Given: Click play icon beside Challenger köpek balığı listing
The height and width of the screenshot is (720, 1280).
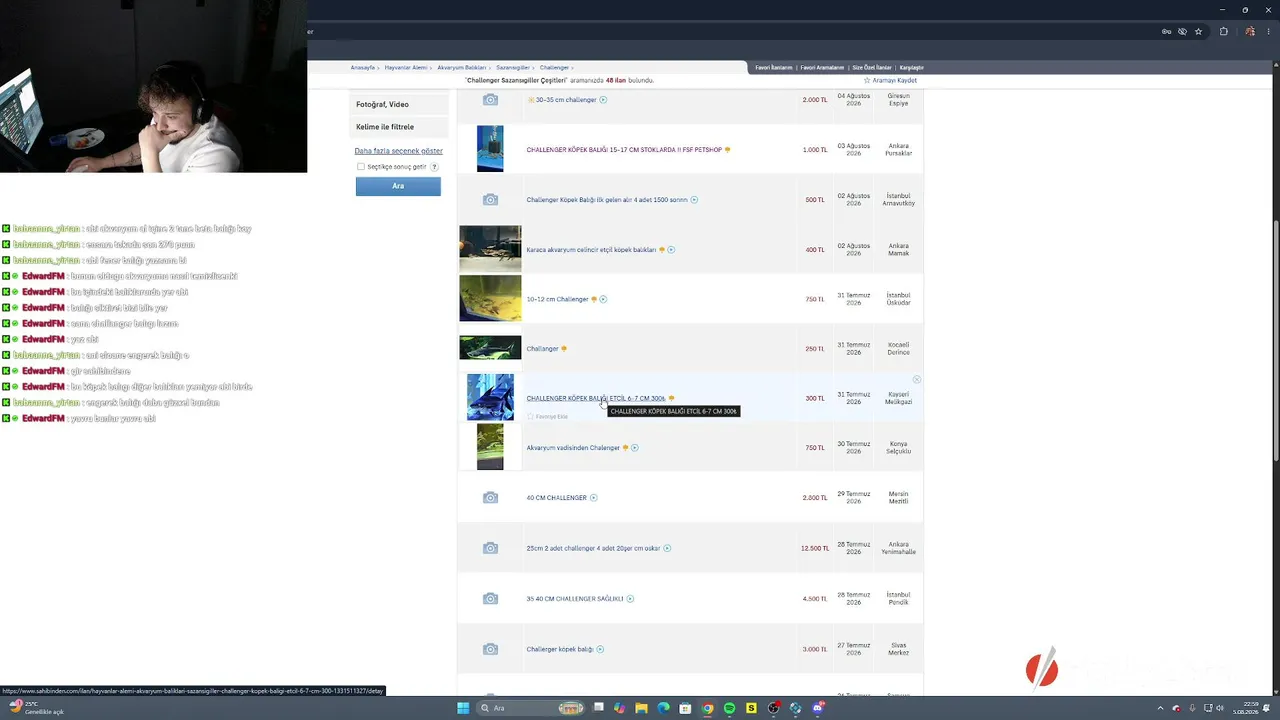Looking at the screenshot, I should coord(600,649).
